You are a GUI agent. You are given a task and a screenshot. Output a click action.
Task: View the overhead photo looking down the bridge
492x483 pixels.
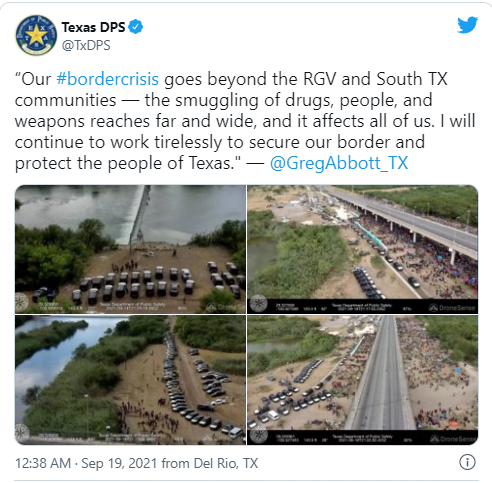pos(363,380)
